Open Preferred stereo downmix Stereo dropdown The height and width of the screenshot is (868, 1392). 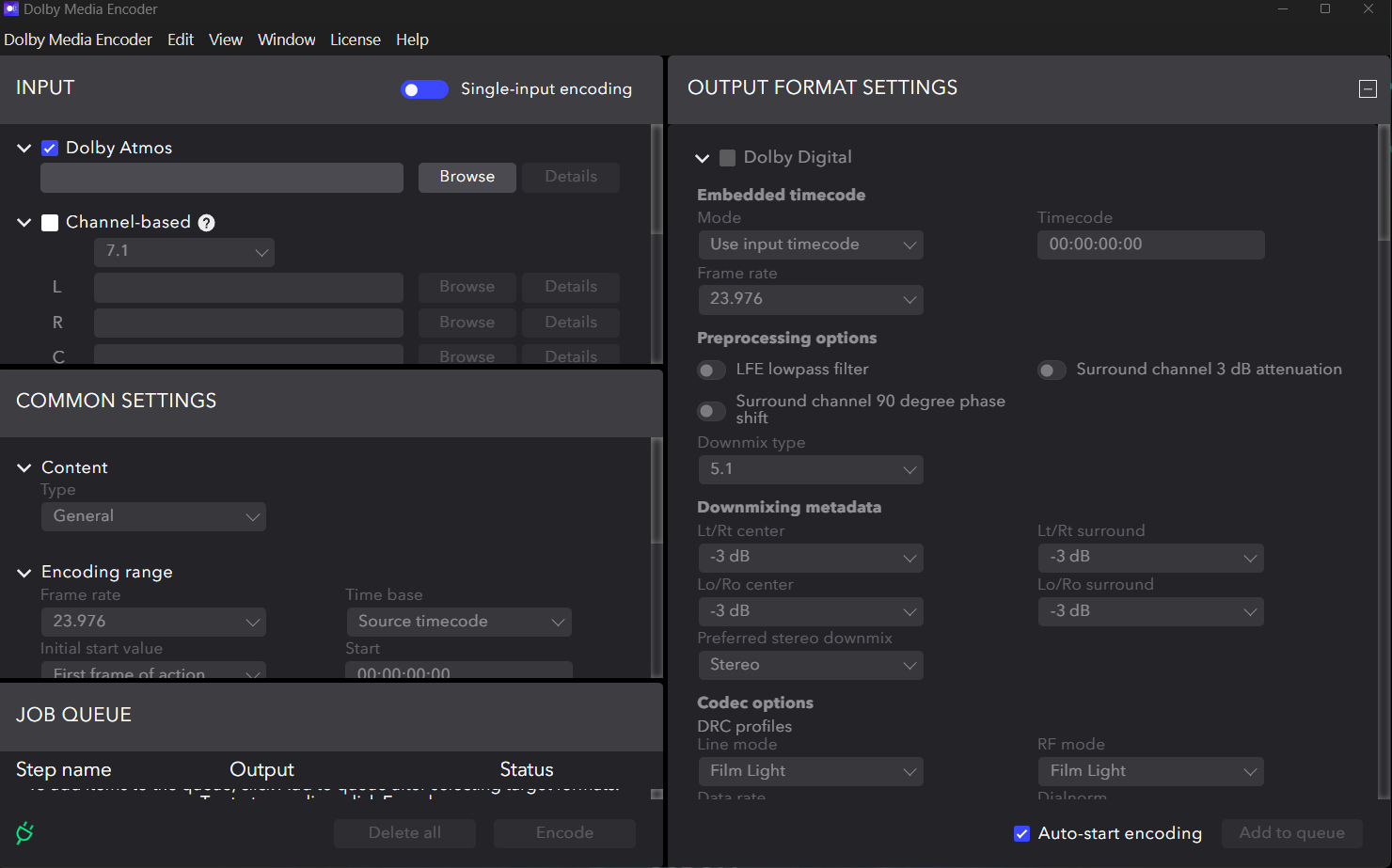(x=810, y=665)
